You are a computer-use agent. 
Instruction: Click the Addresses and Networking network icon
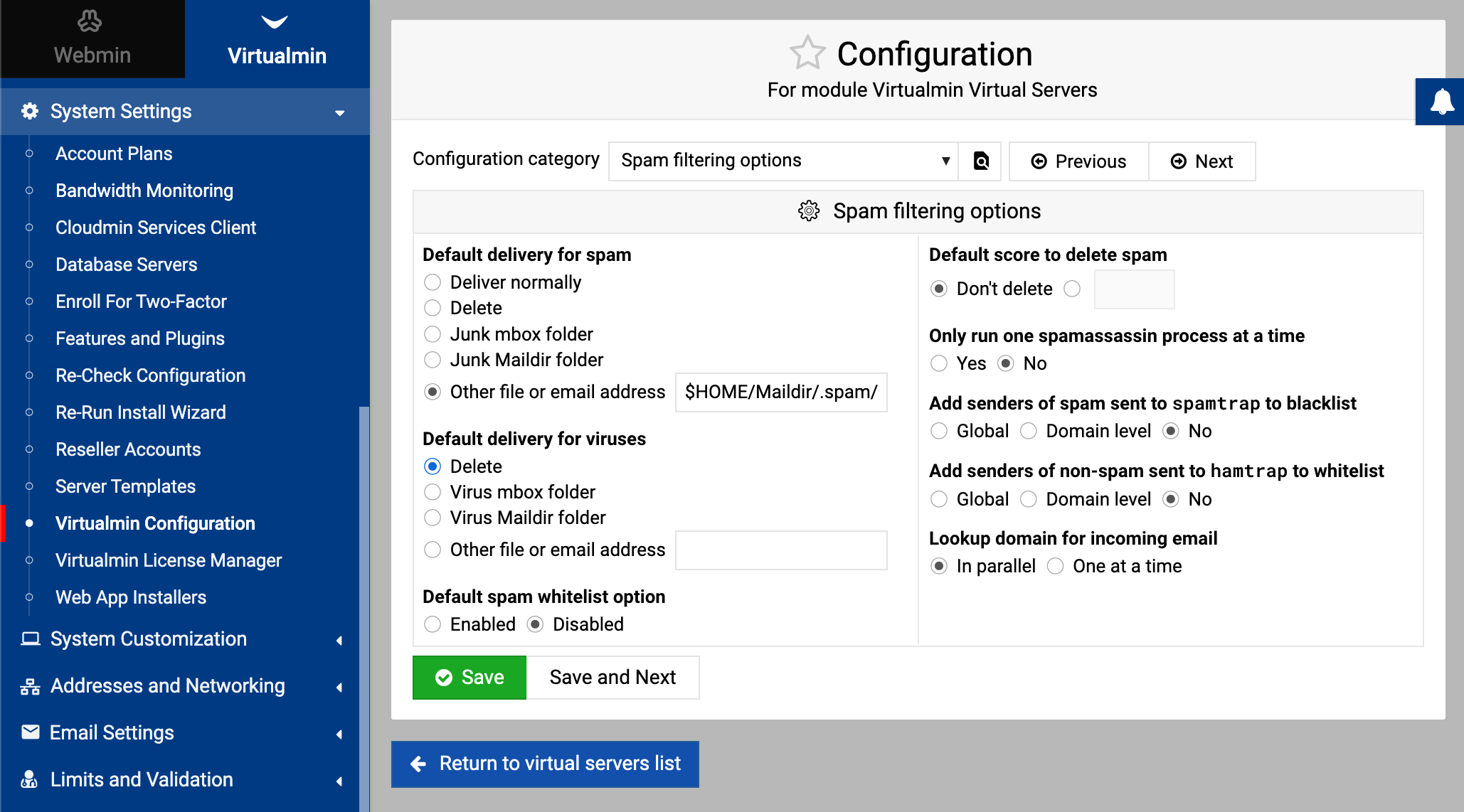[30, 686]
